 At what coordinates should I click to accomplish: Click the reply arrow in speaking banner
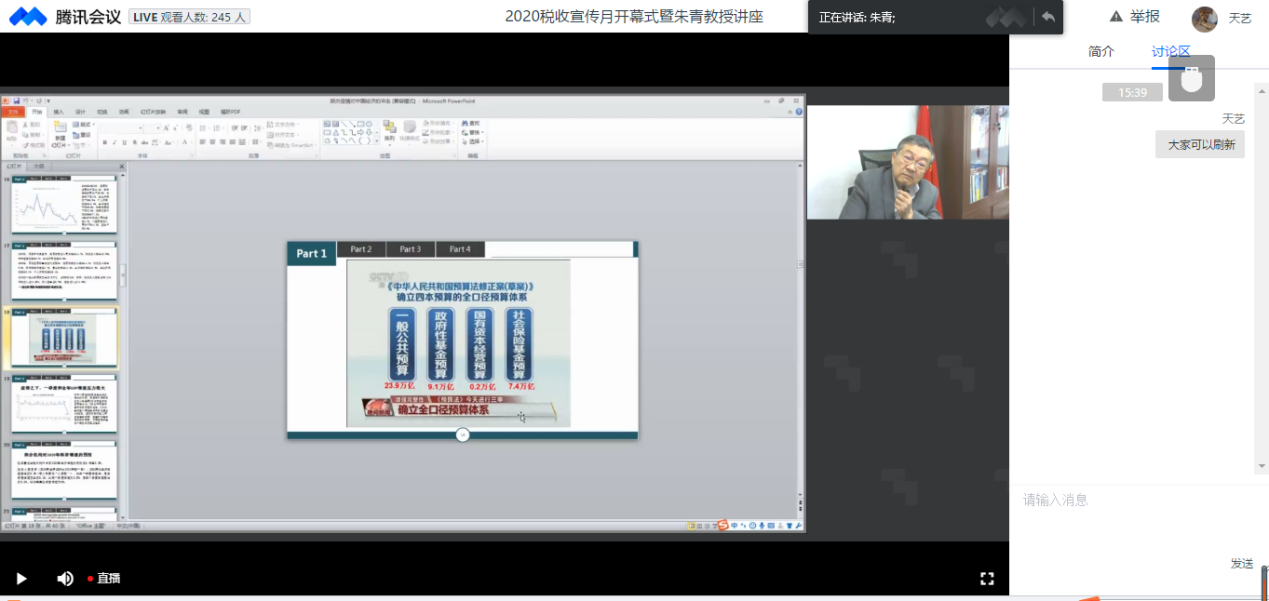[1048, 17]
